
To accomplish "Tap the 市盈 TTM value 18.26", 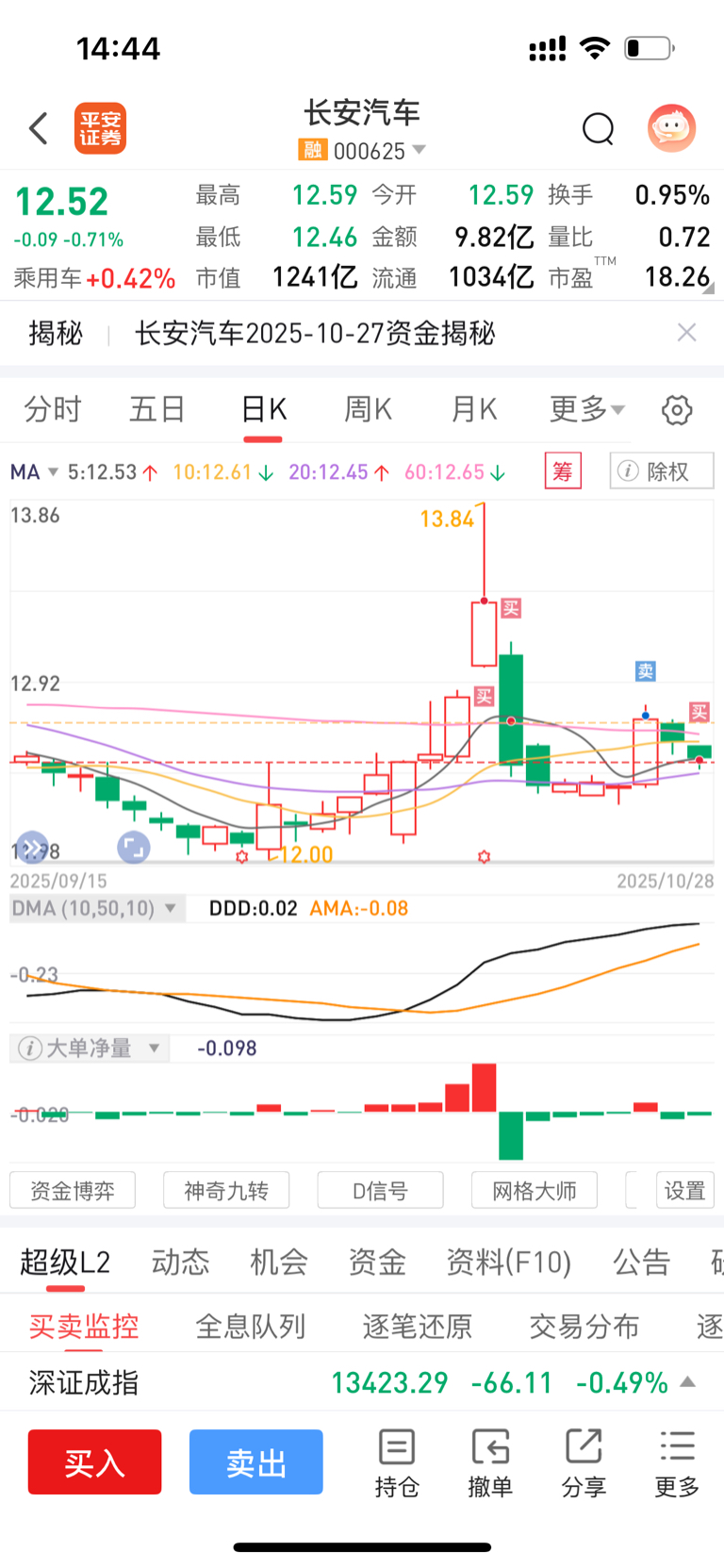I will point(677,276).
